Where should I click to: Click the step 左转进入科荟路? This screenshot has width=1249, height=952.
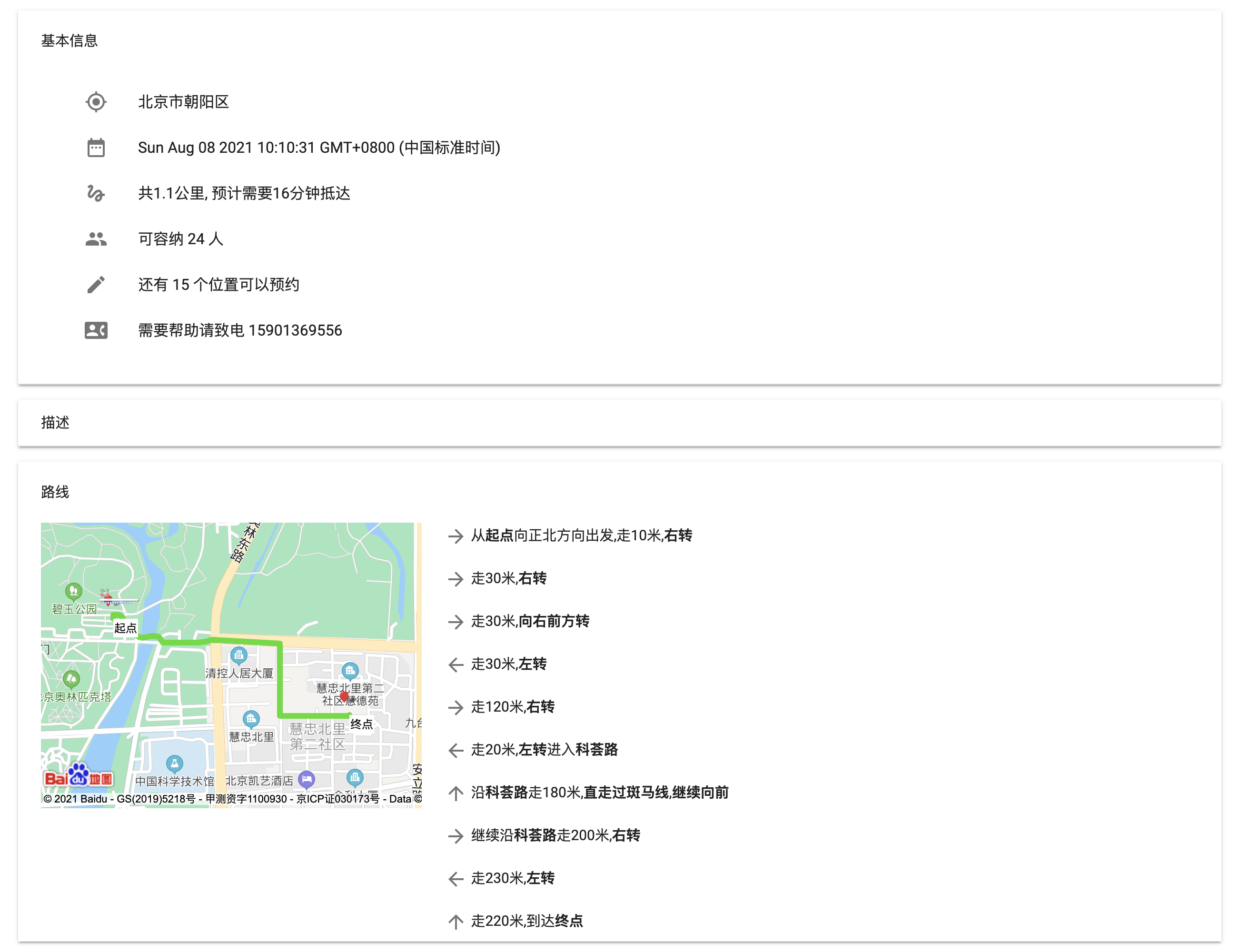coord(544,750)
